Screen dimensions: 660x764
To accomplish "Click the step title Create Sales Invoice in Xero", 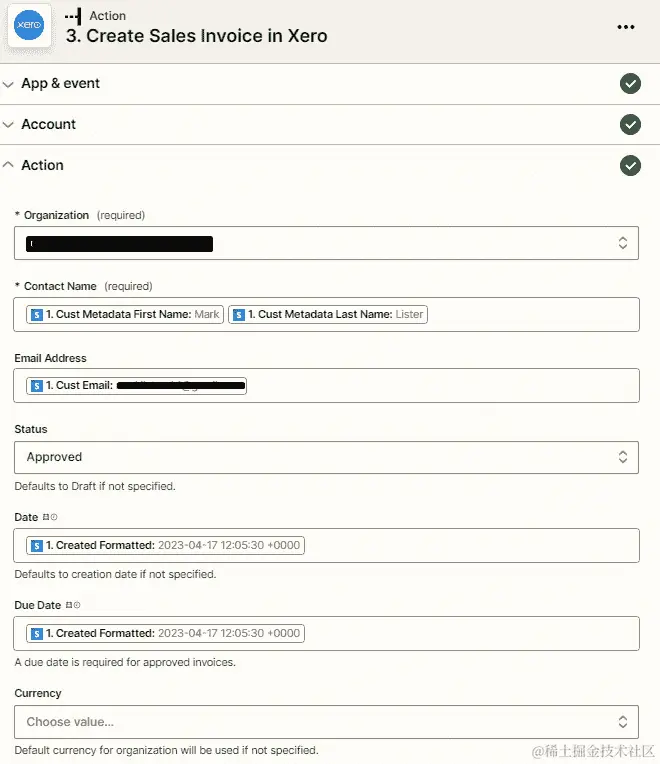I will 197,36.
